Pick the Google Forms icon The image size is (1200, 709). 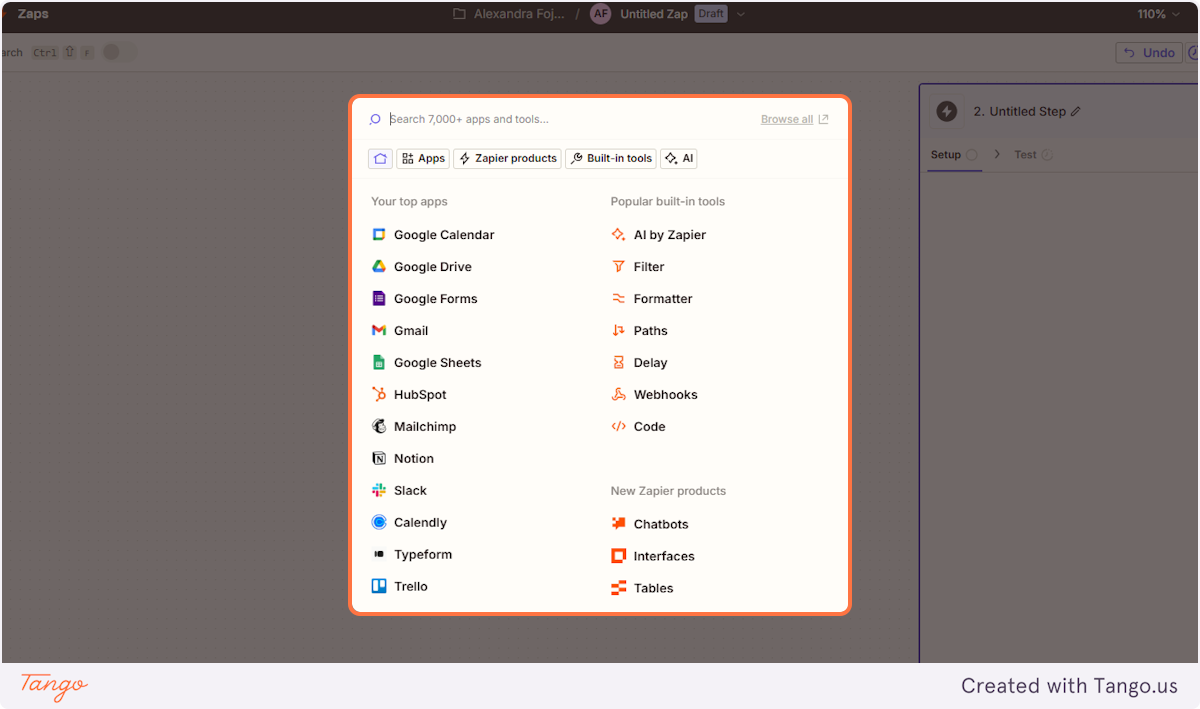click(379, 299)
